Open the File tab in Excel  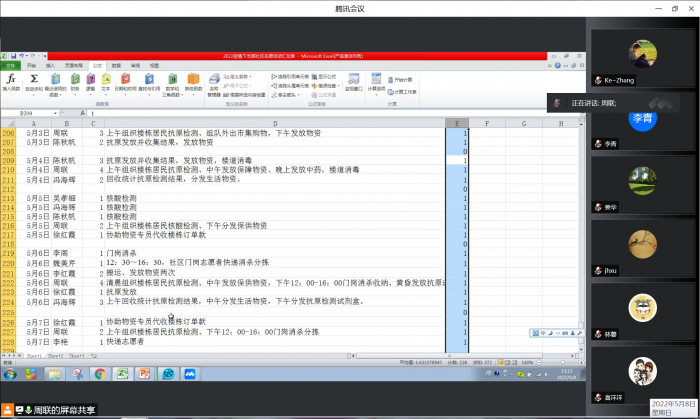10,66
